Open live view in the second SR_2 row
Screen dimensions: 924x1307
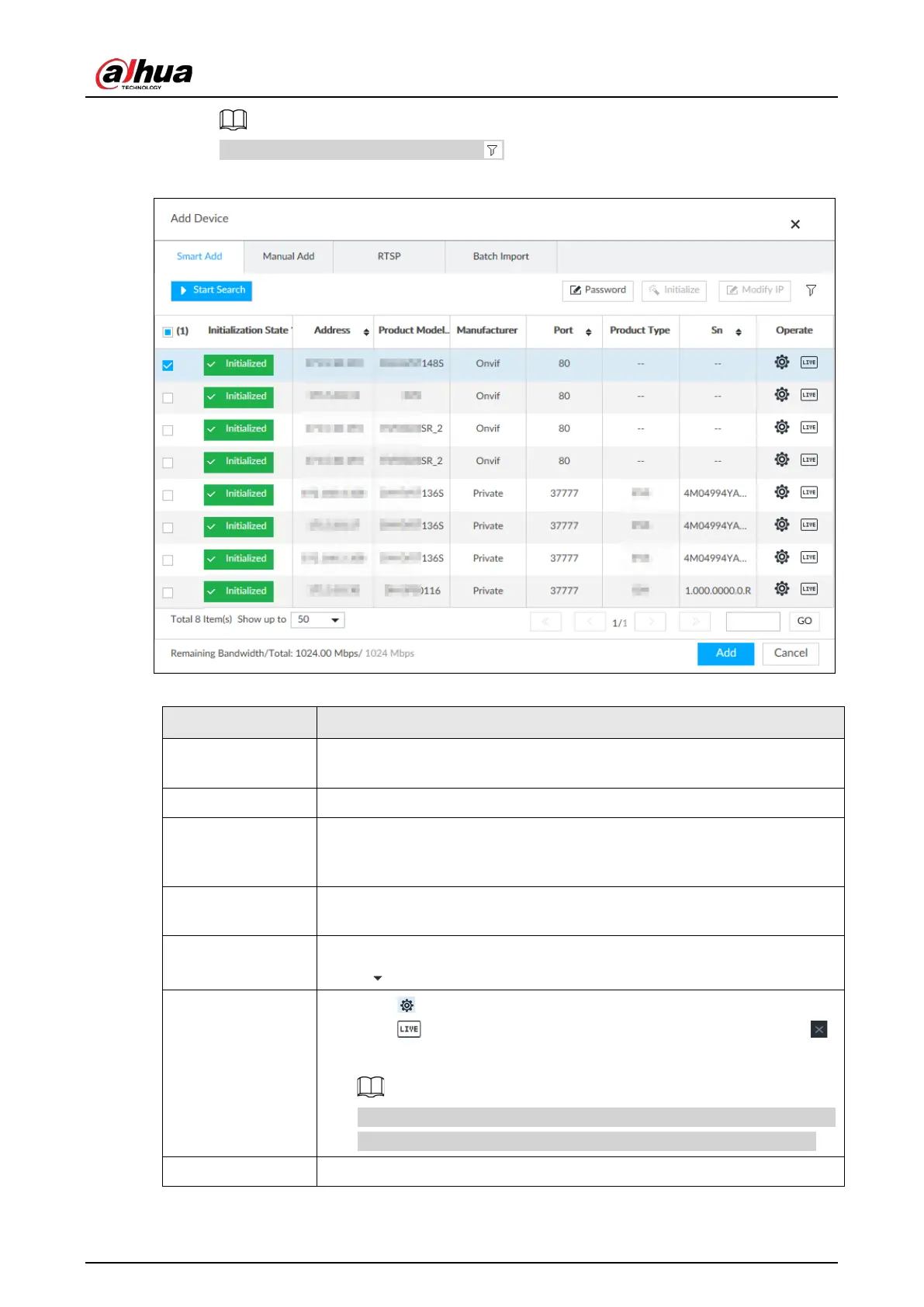pyautogui.click(x=809, y=460)
